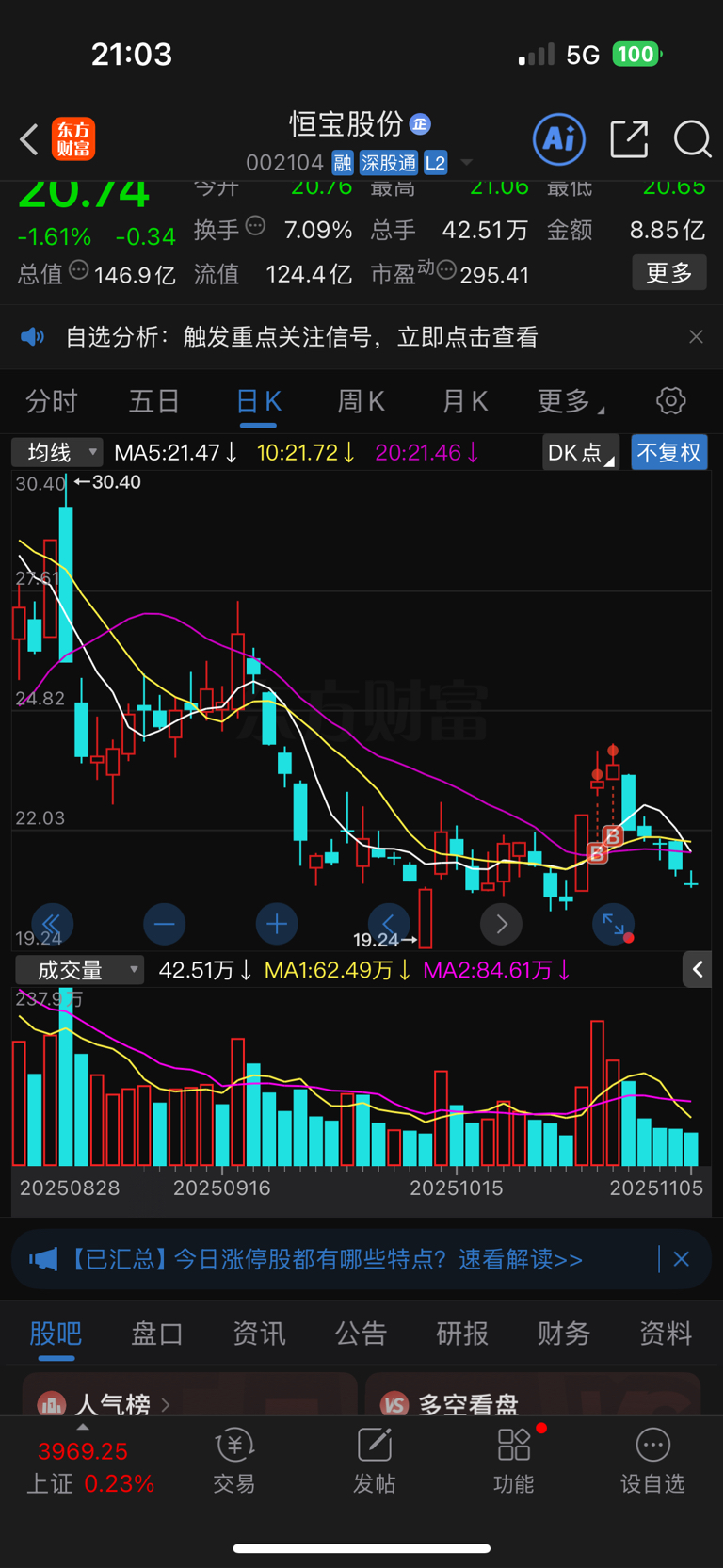Tap the lower B buy signal marker
The width and height of the screenshot is (724, 1568).
(x=597, y=853)
